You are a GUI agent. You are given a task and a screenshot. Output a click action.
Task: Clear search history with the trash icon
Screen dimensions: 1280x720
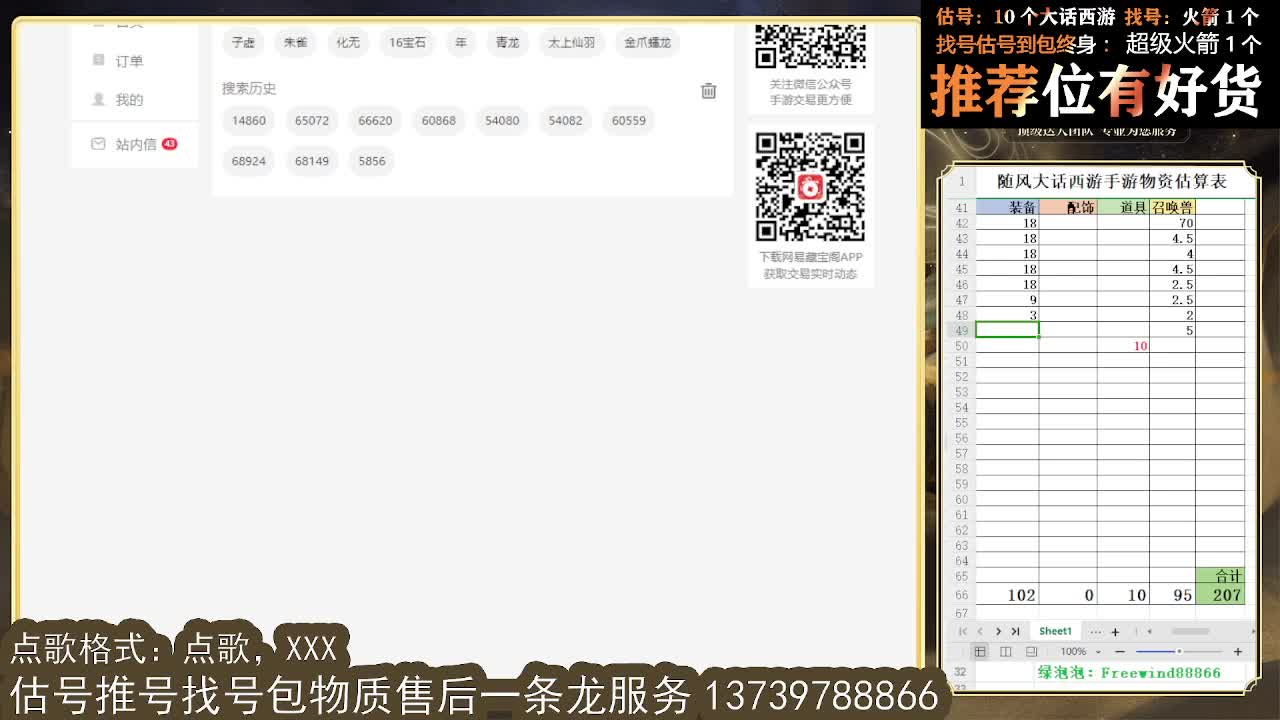(x=709, y=91)
